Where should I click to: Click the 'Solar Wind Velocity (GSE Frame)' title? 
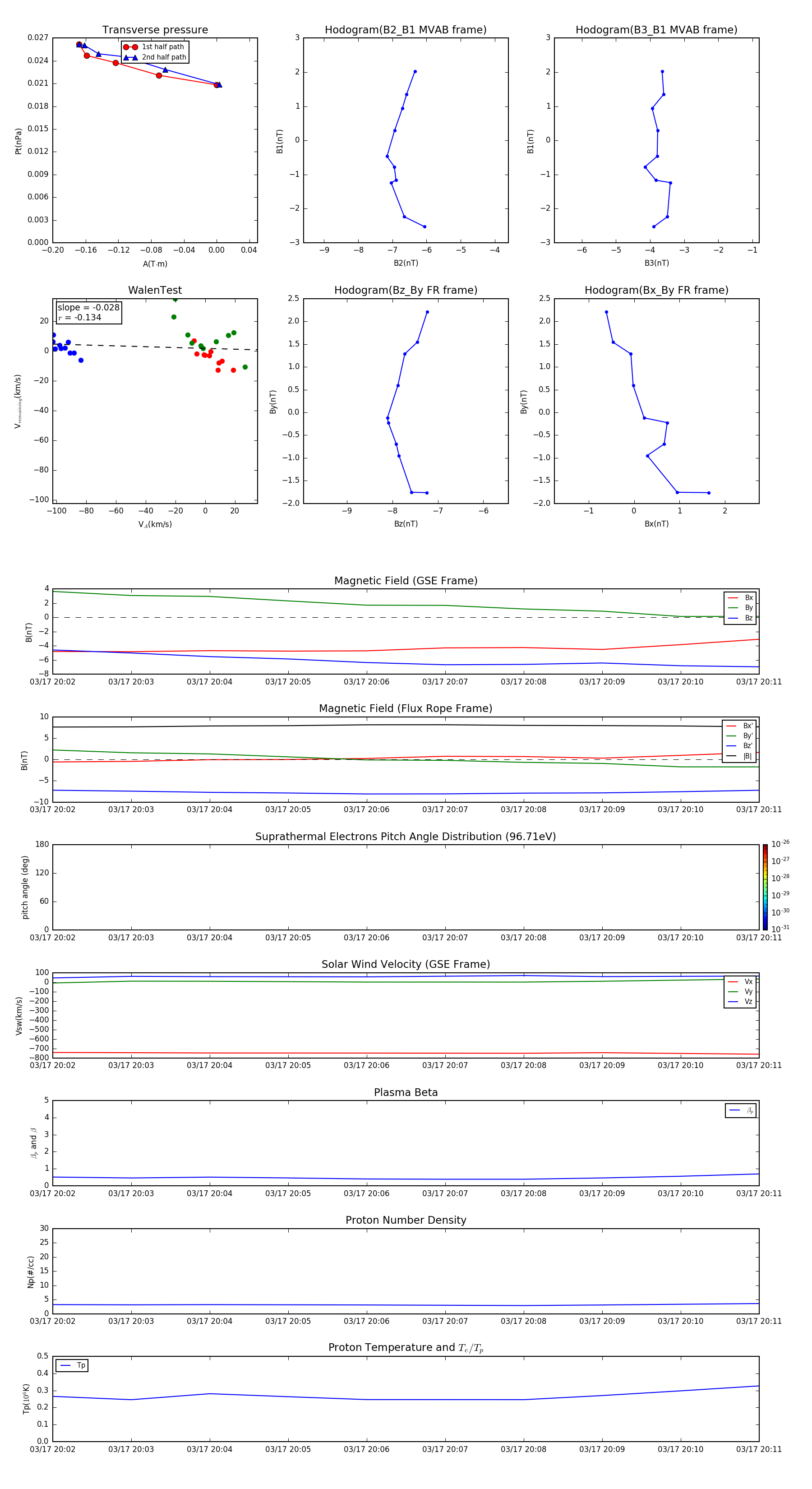coord(406,965)
